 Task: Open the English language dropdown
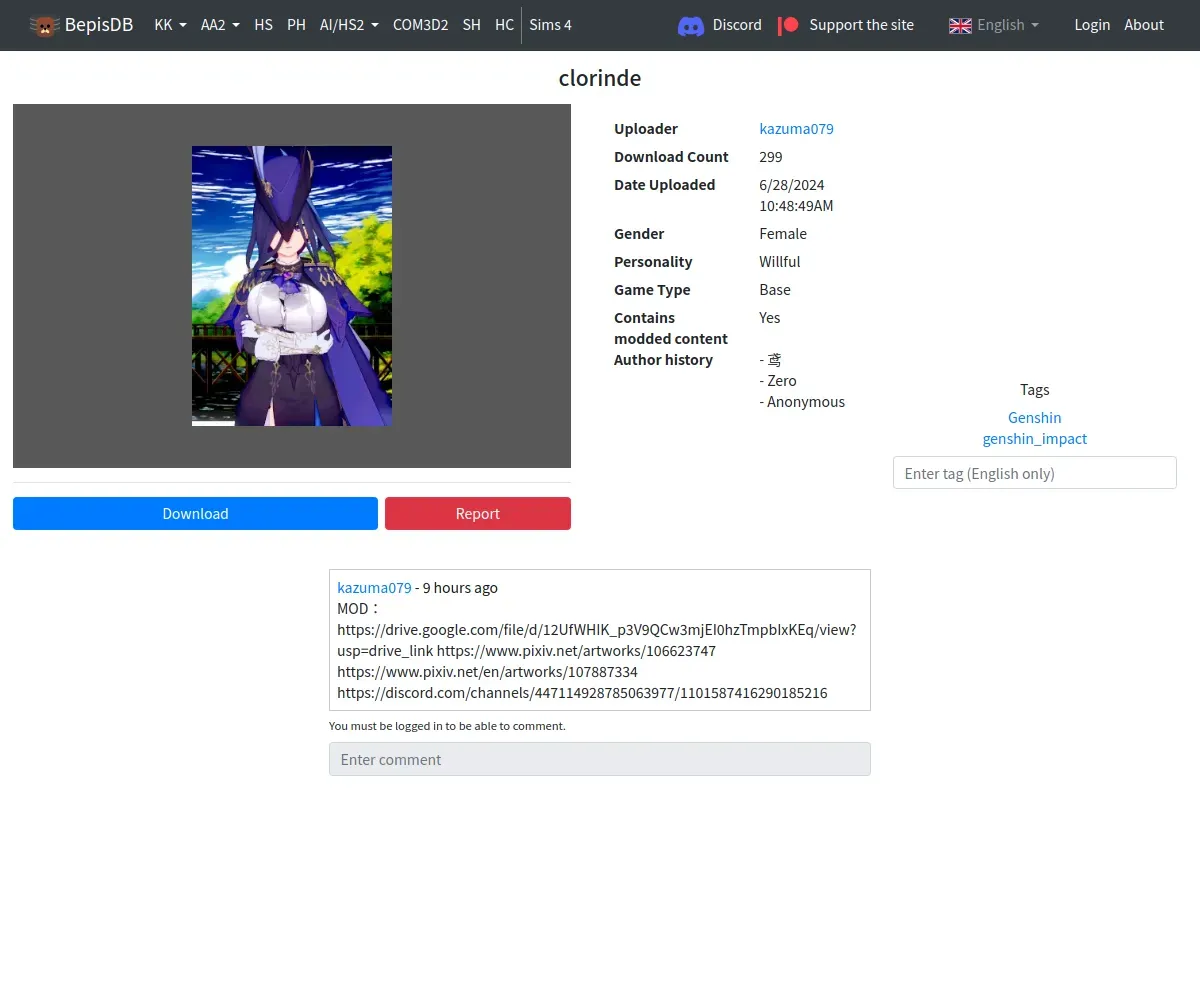coord(1007,25)
